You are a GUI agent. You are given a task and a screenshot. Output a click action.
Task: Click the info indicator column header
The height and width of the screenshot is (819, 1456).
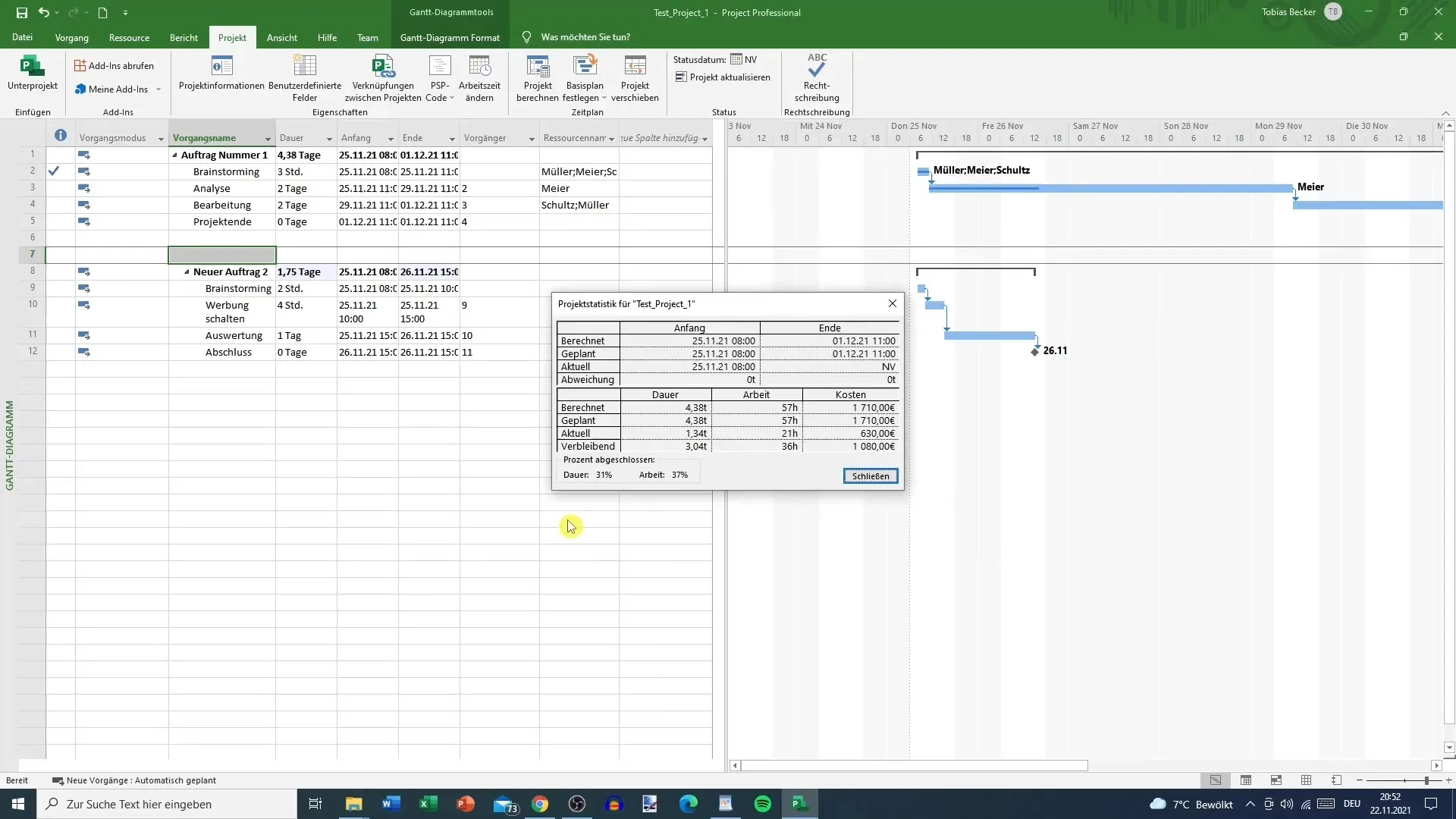click(x=61, y=136)
